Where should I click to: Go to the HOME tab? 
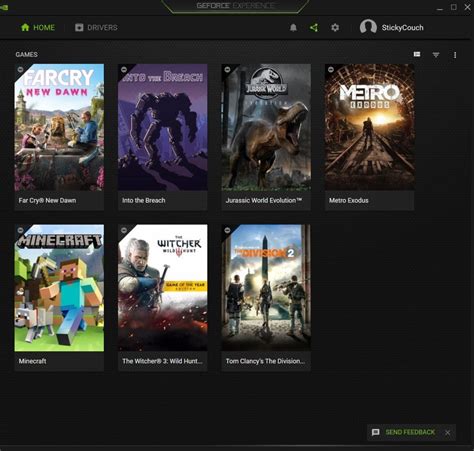coord(38,27)
